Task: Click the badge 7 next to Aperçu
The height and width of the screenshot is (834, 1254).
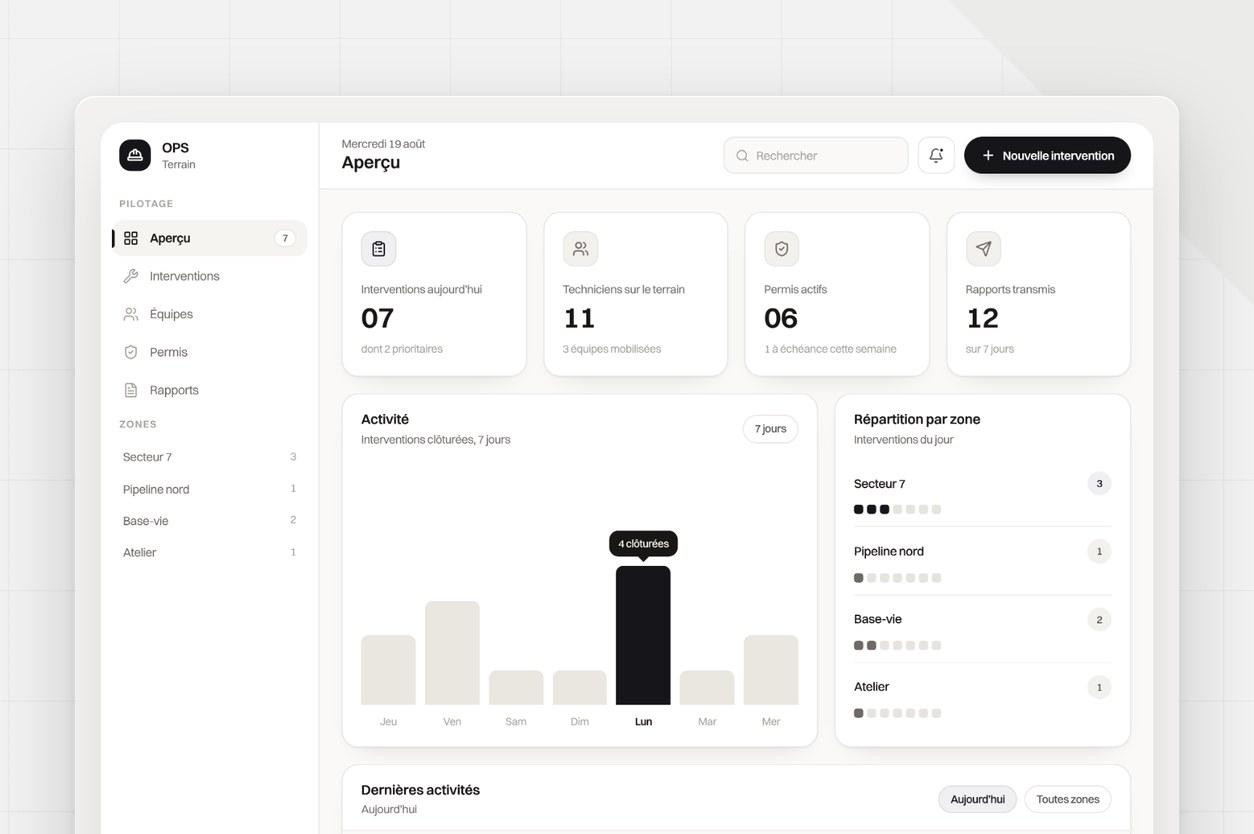Action: coord(285,238)
